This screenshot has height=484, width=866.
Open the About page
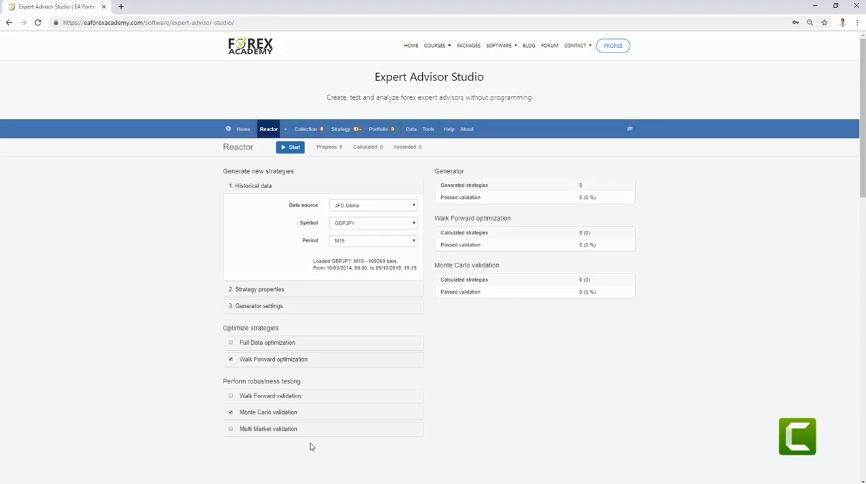[467, 129]
